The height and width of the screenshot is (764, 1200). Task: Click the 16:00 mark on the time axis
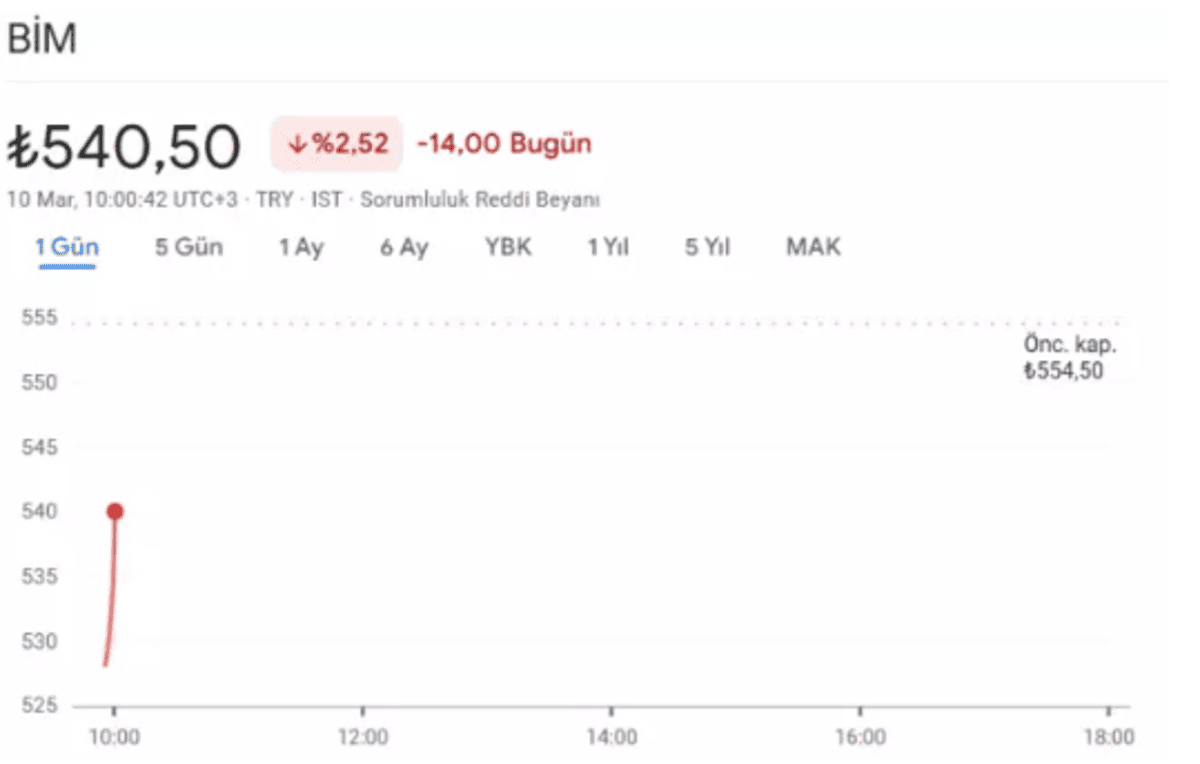click(x=860, y=737)
